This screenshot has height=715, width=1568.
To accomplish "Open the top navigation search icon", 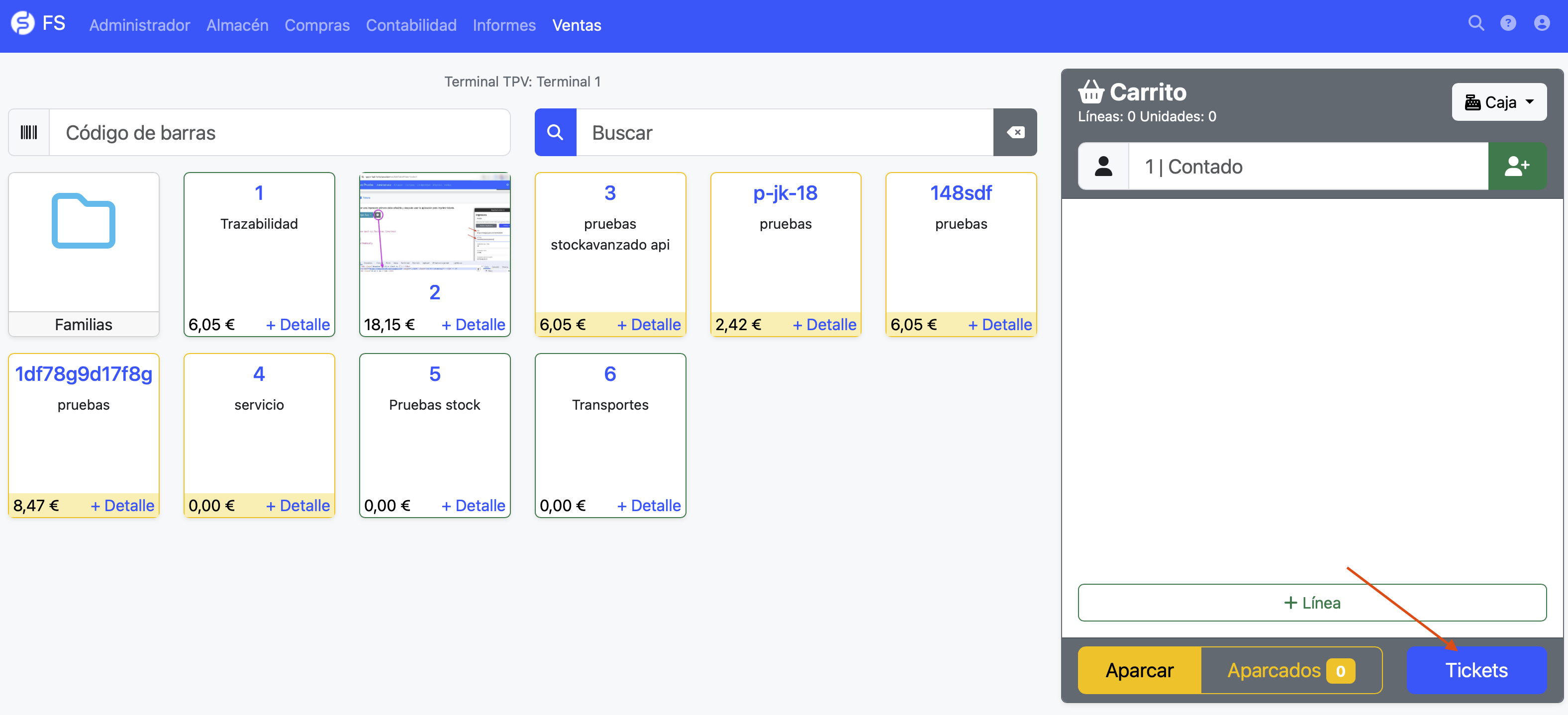I will (x=1475, y=24).
